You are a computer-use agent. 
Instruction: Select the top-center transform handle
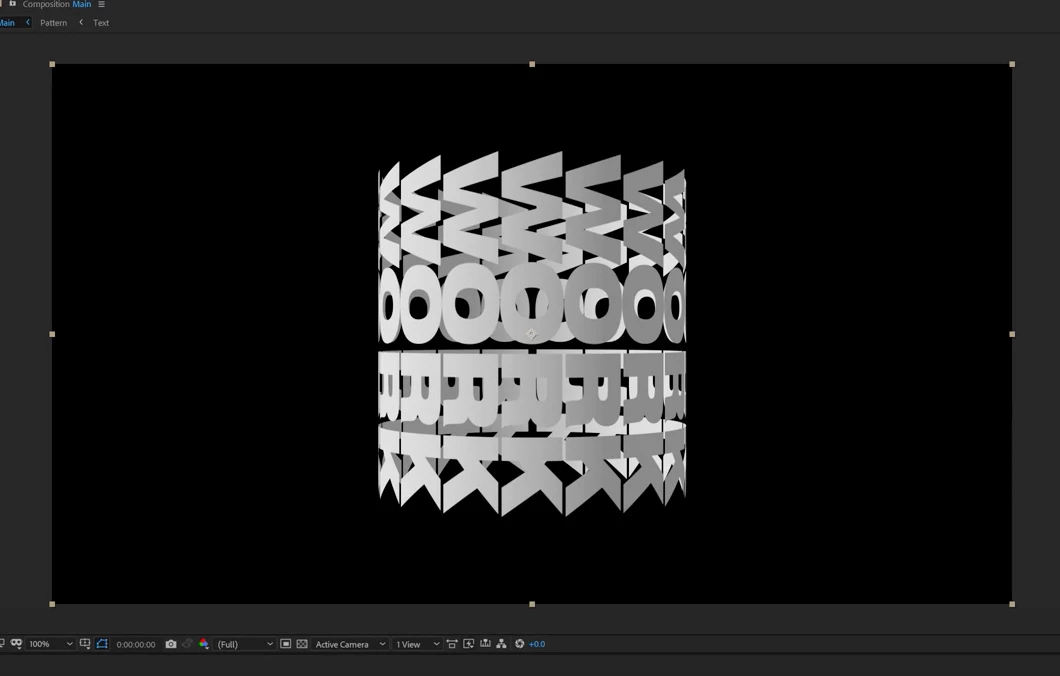pyautogui.click(x=532, y=64)
